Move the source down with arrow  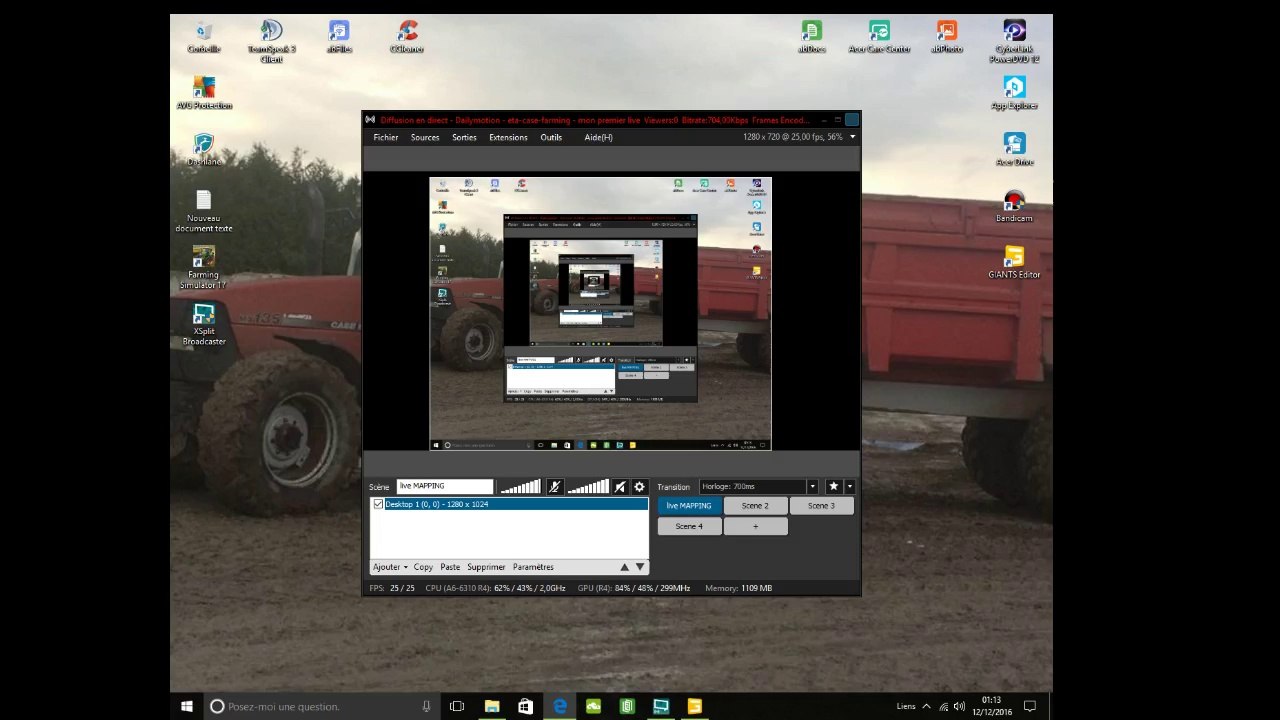(x=641, y=567)
